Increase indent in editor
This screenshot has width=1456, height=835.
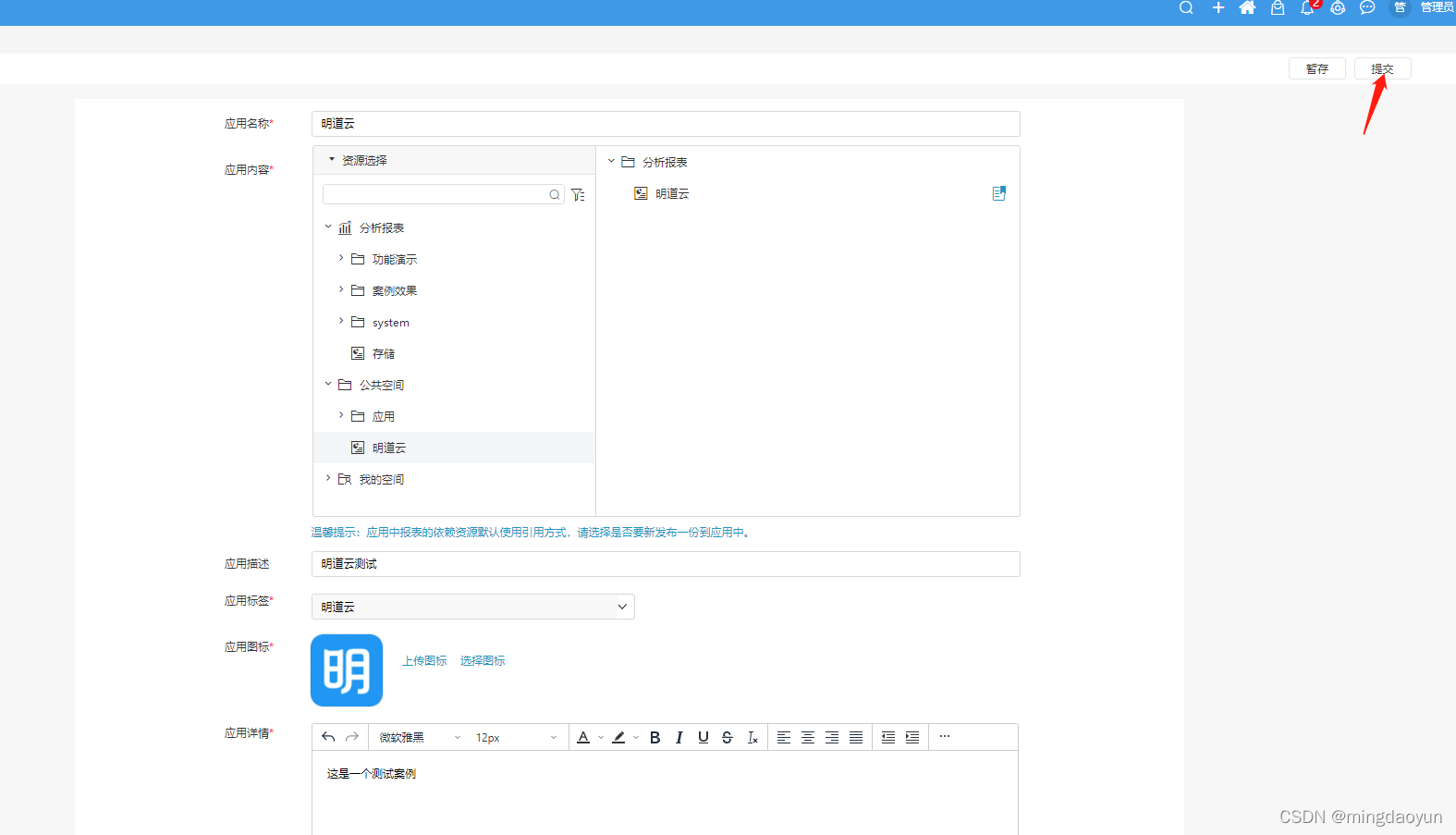click(x=912, y=737)
